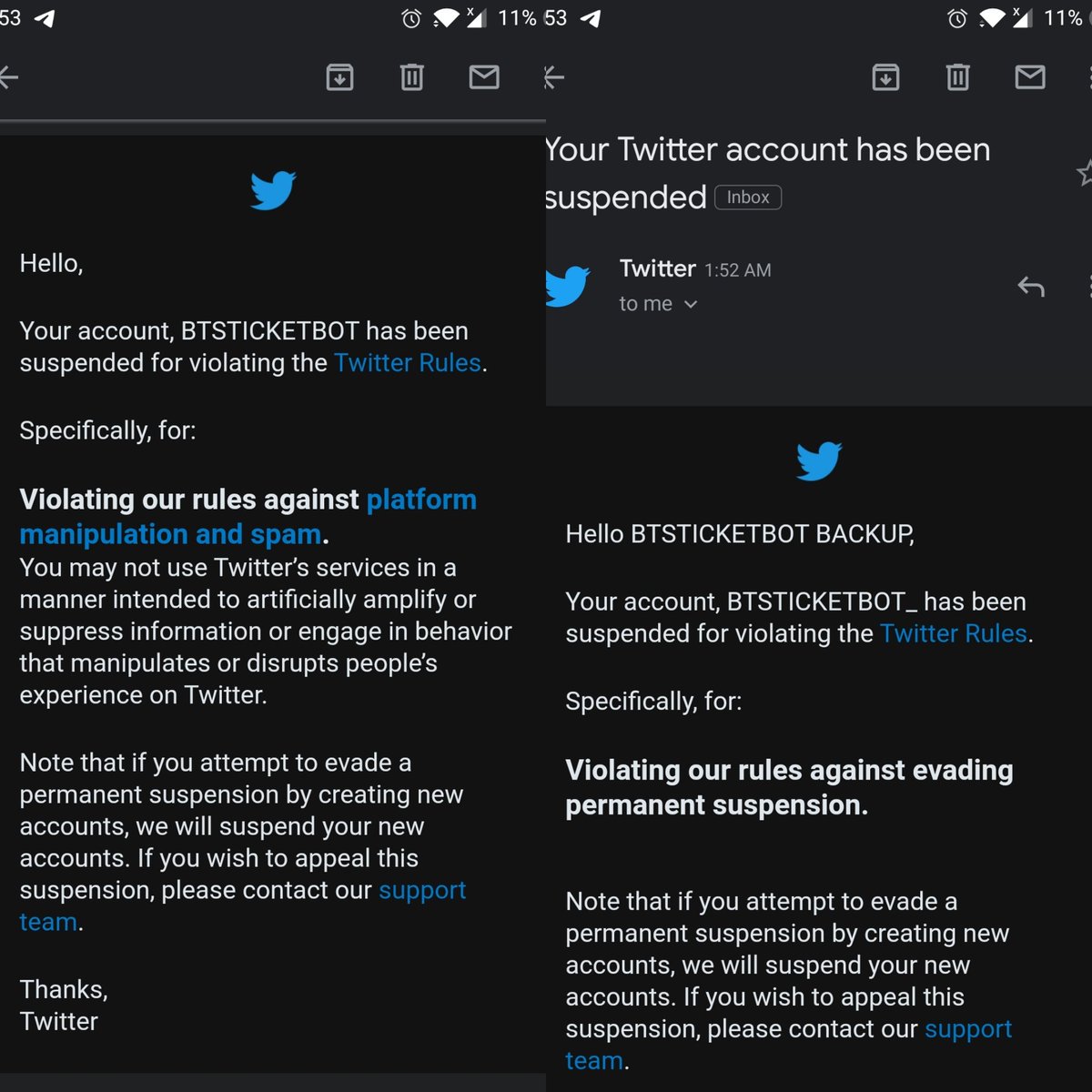Open support team link in right email
The image size is (1092, 1092).
click(x=967, y=1028)
